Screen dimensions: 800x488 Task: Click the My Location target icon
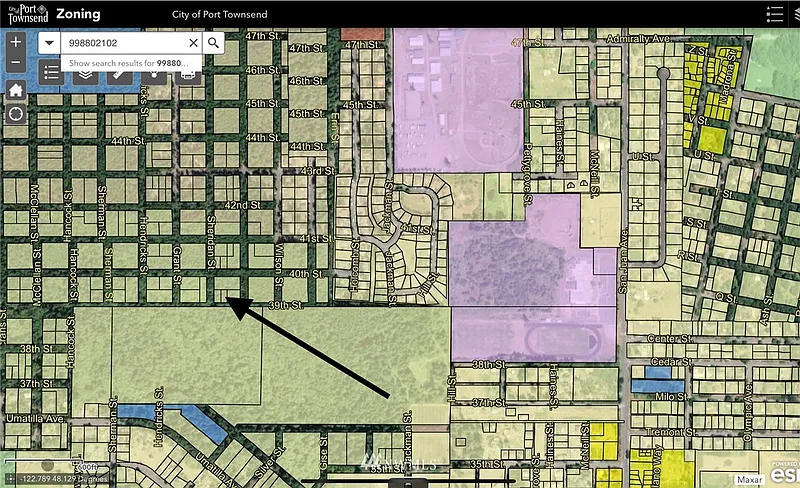pos(16,114)
